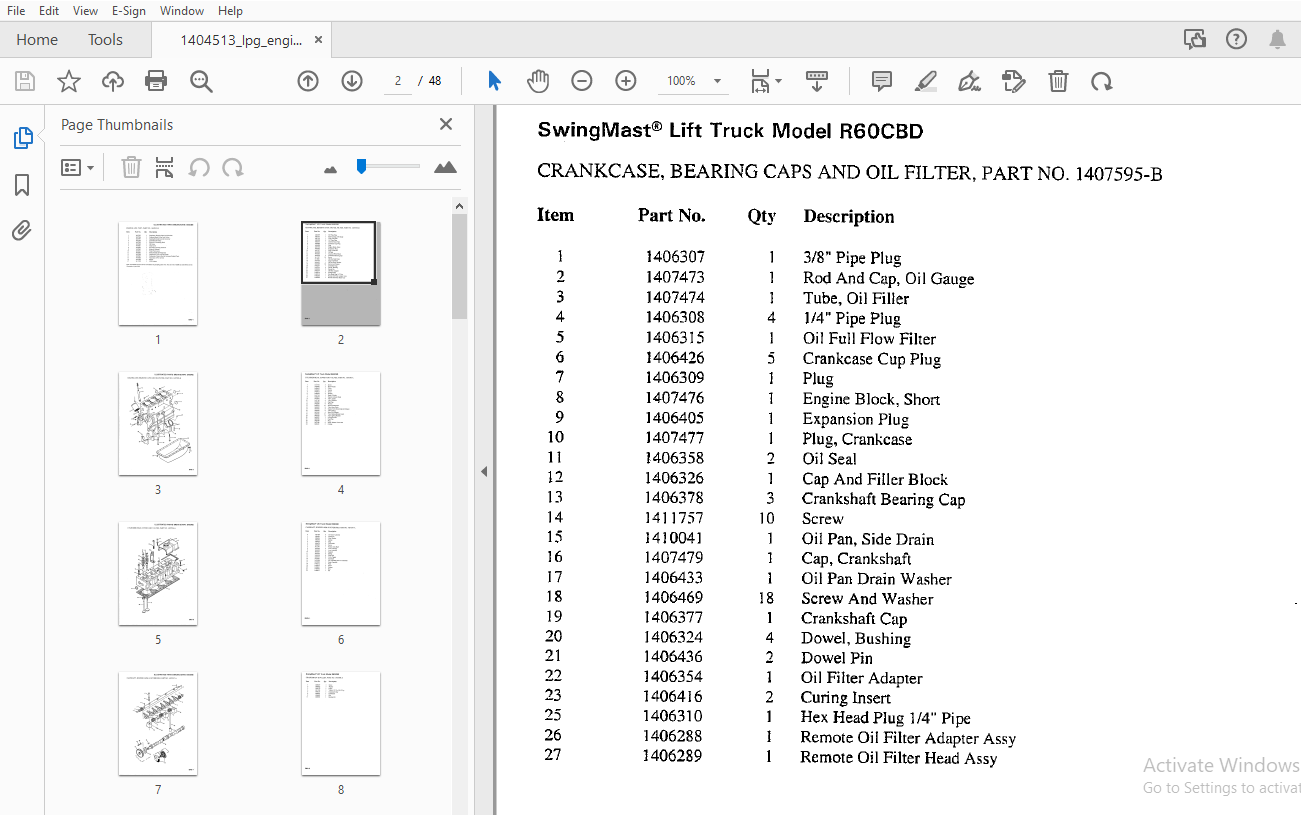Open thumbnails options dropdown menu
The image size is (1301, 815).
pos(78,168)
